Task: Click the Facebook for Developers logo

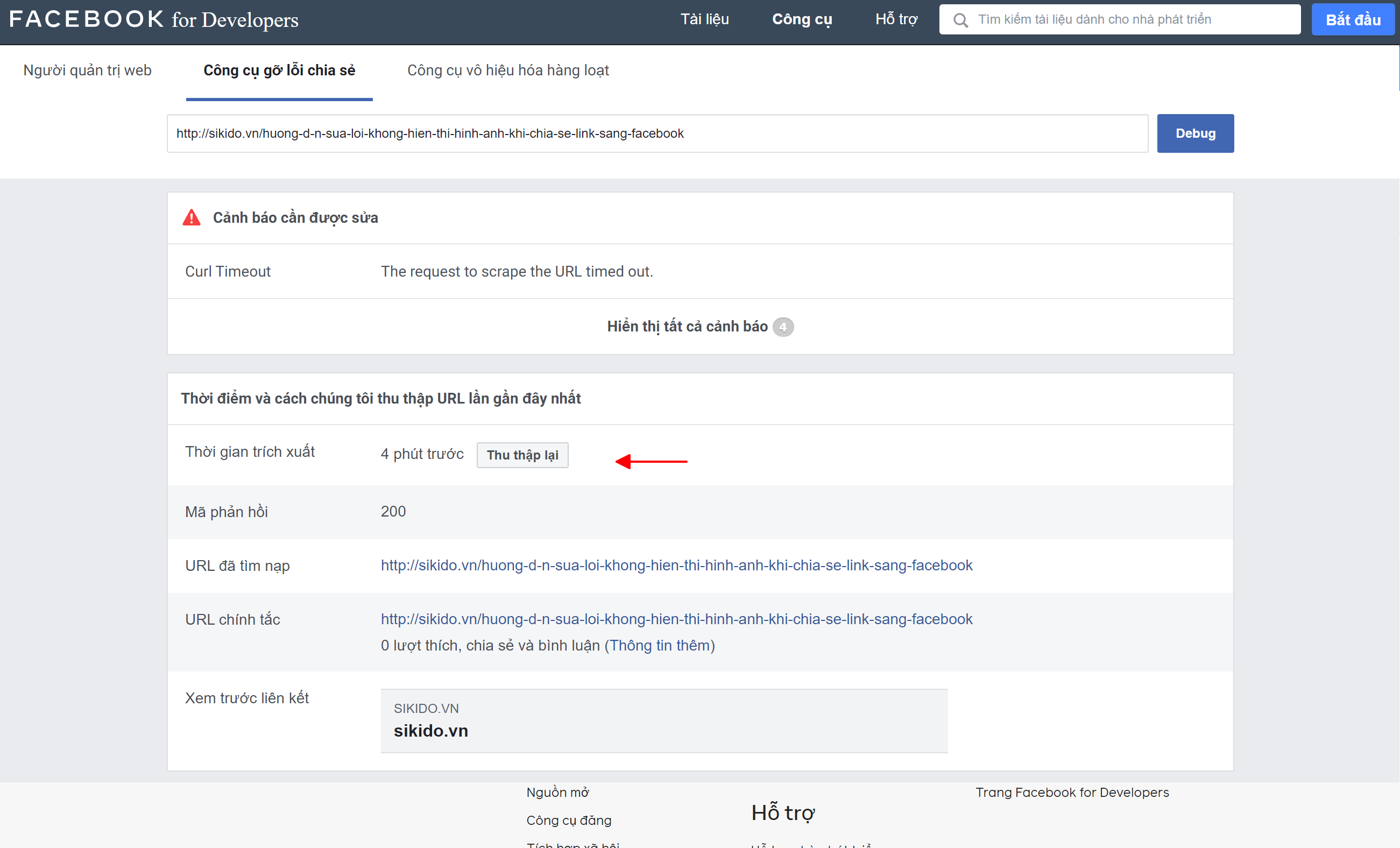Action: pos(153,19)
